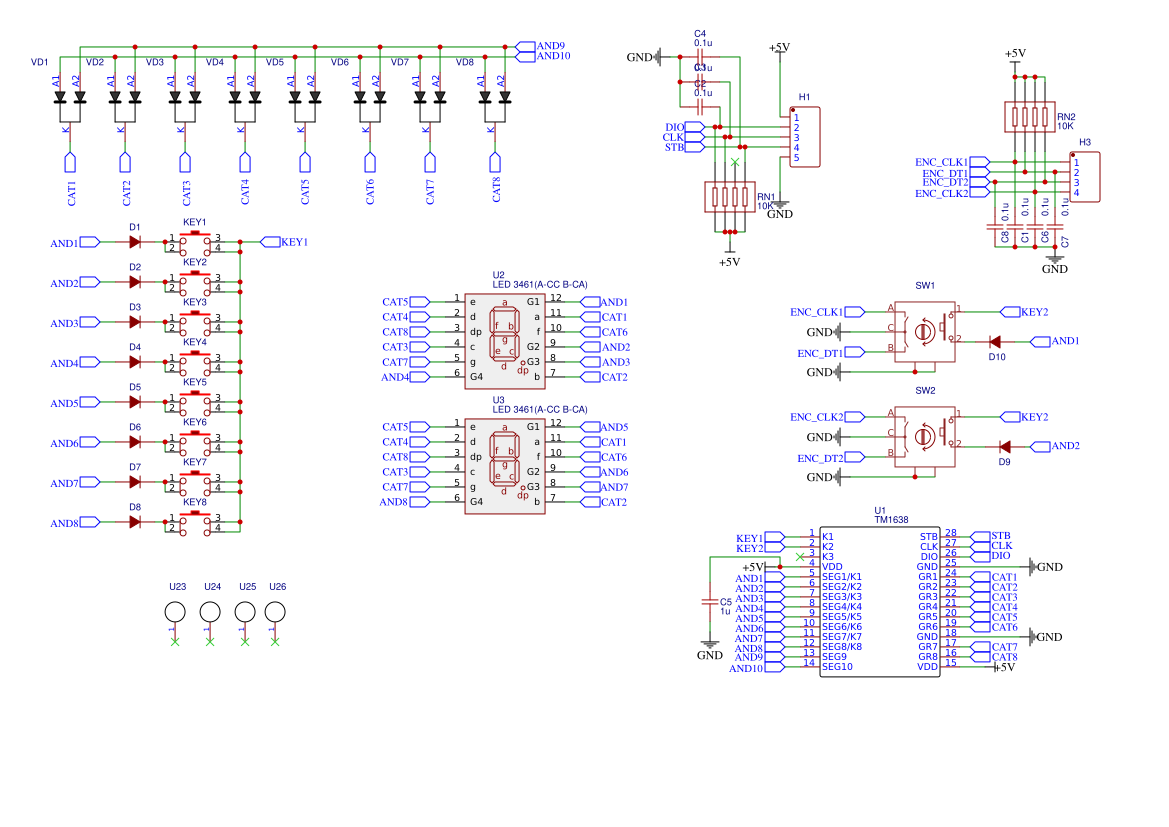
Task: Click the SEG1/K1 pin label on U1
Action: (842, 577)
